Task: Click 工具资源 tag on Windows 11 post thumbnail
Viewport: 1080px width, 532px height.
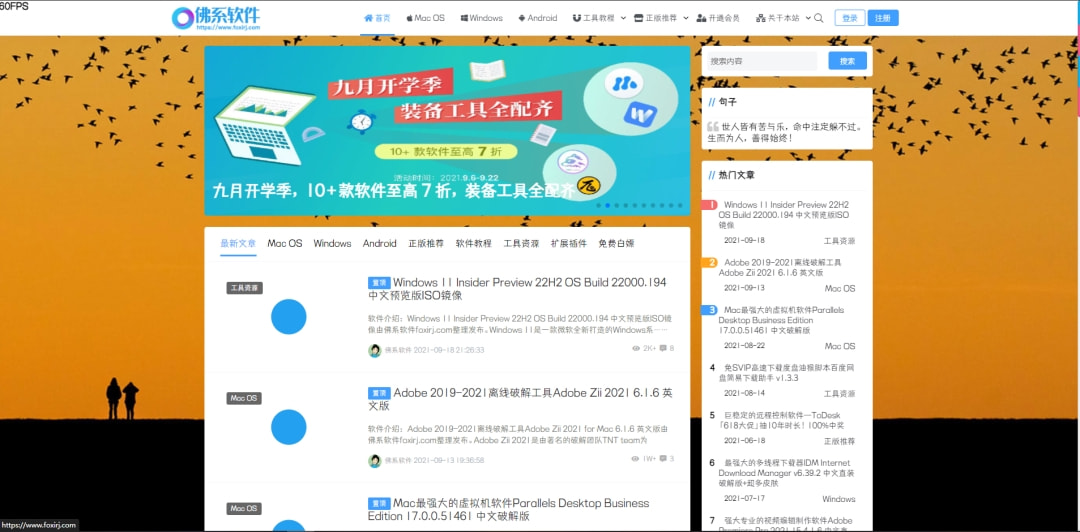Action: coord(245,288)
